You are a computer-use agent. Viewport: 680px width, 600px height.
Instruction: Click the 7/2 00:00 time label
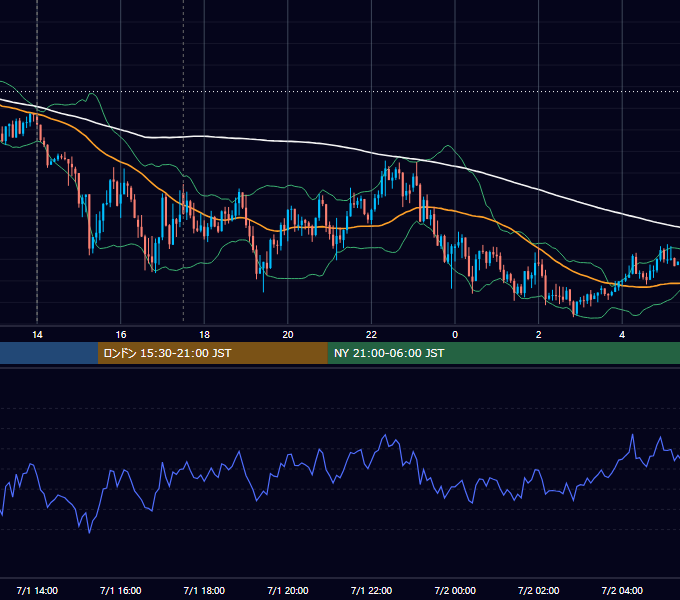pyautogui.click(x=455, y=590)
